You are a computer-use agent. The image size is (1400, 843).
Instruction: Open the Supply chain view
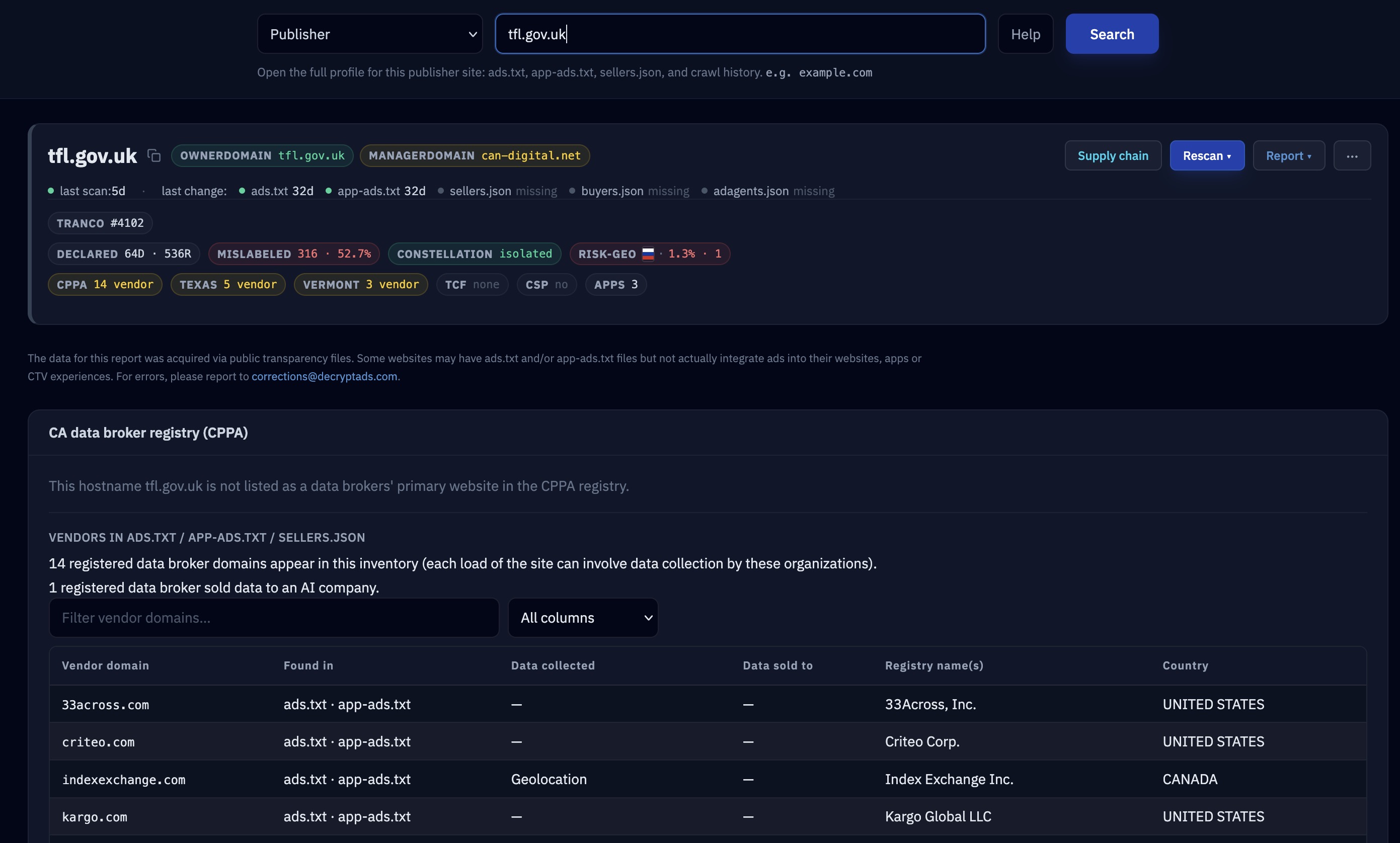click(1113, 155)
